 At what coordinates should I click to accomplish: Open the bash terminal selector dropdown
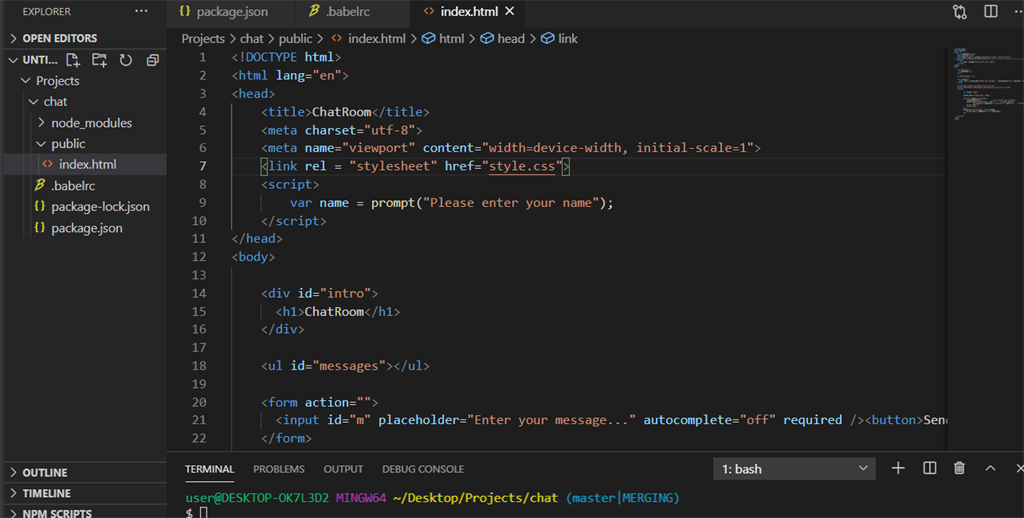(x=794, y=468)
